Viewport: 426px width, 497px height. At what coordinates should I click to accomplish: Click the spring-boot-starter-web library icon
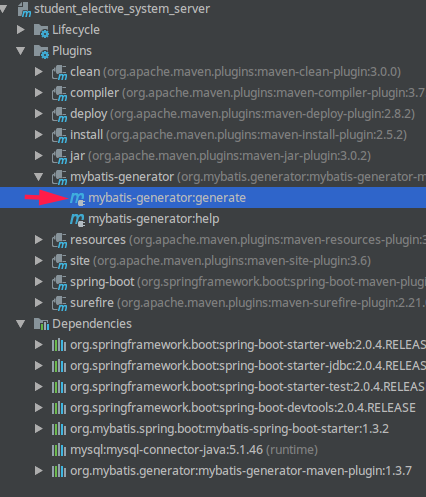59,345
